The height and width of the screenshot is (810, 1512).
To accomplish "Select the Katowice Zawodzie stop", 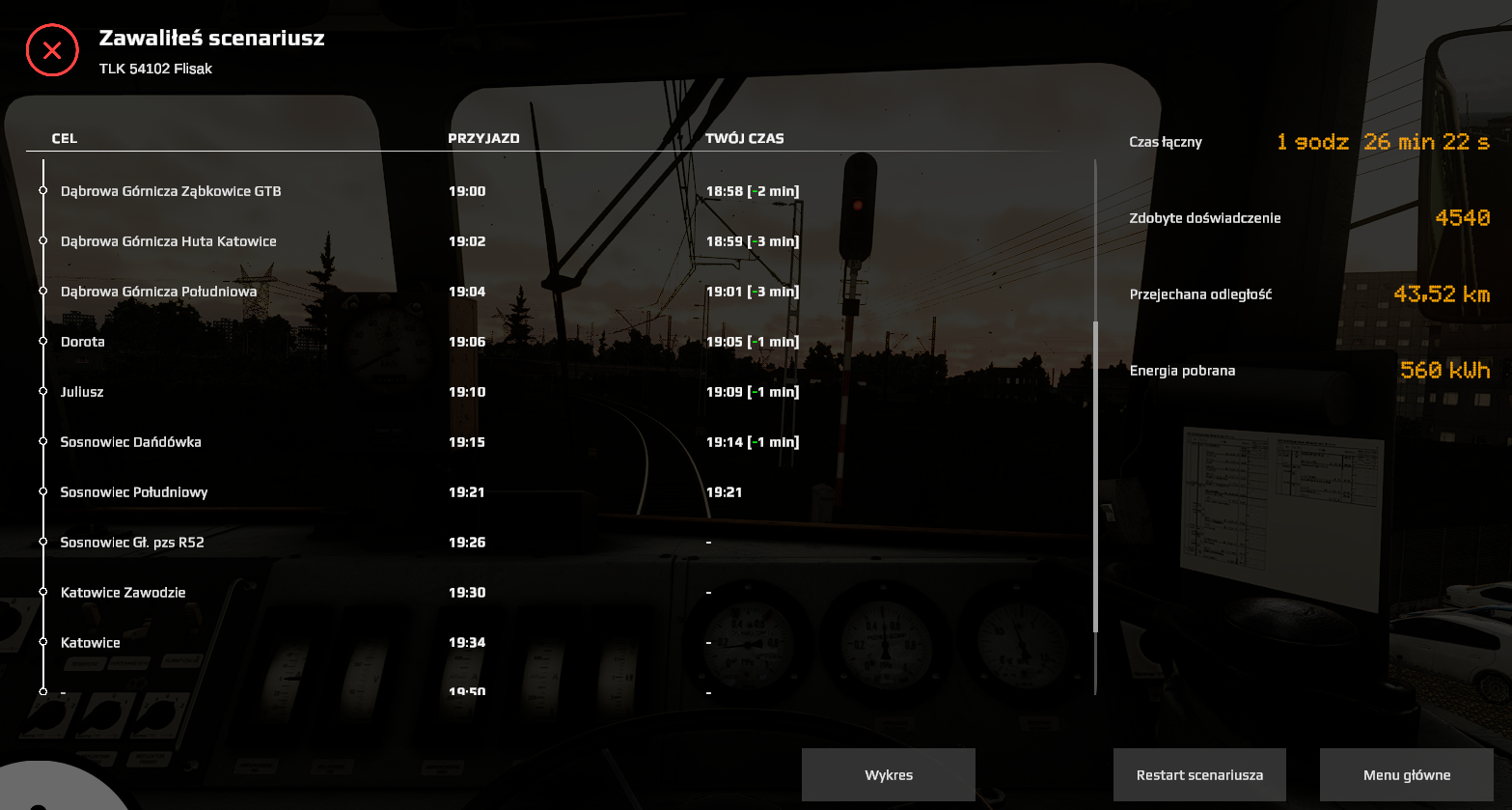I will pos(123,593).
